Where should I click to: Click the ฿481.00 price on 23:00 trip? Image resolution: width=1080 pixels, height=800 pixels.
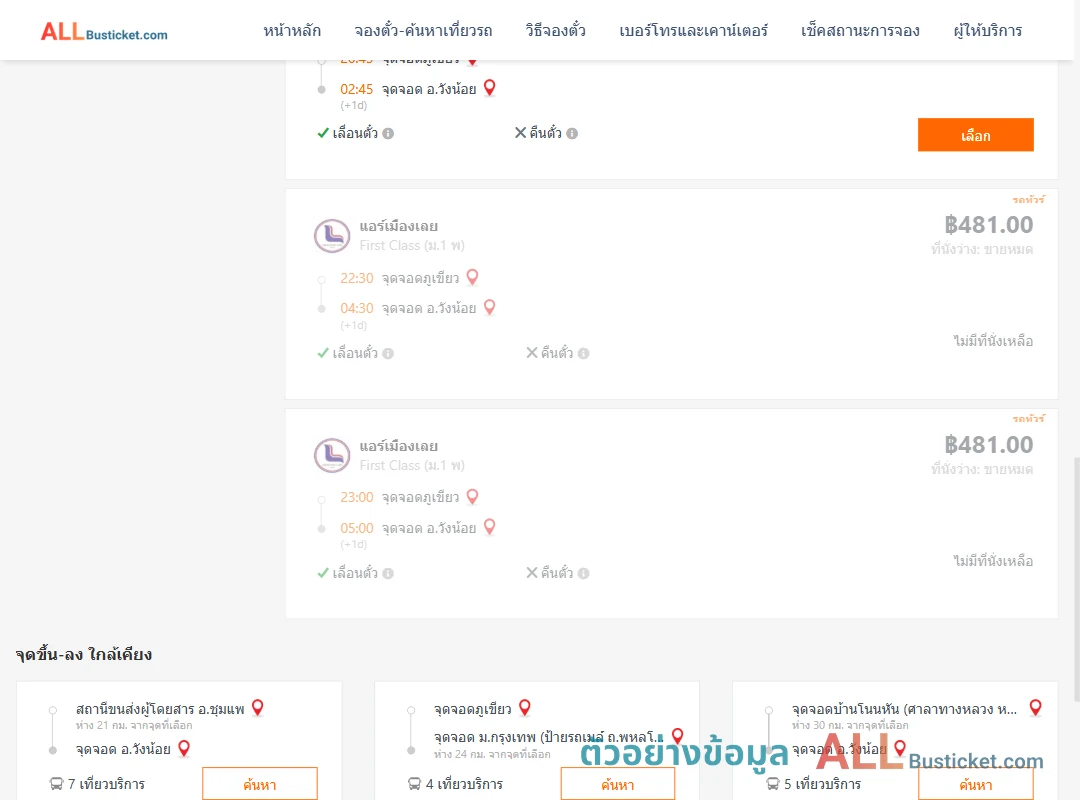click(x=988, y=444)
